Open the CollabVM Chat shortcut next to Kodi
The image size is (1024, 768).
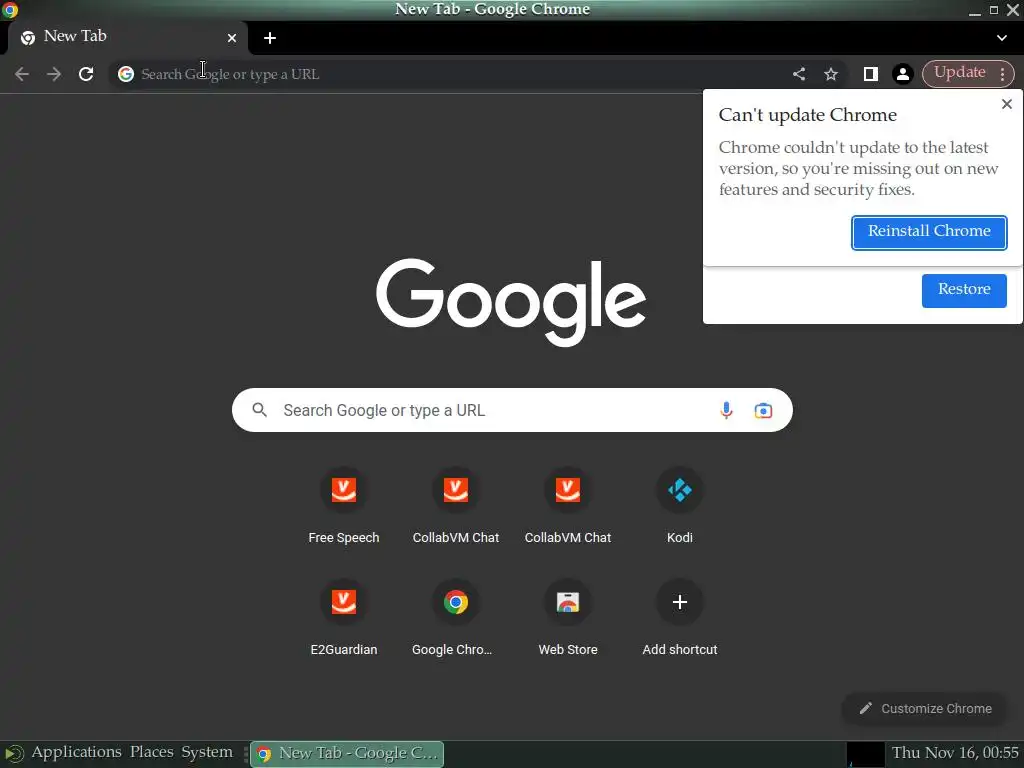click(x=568, y=505)
